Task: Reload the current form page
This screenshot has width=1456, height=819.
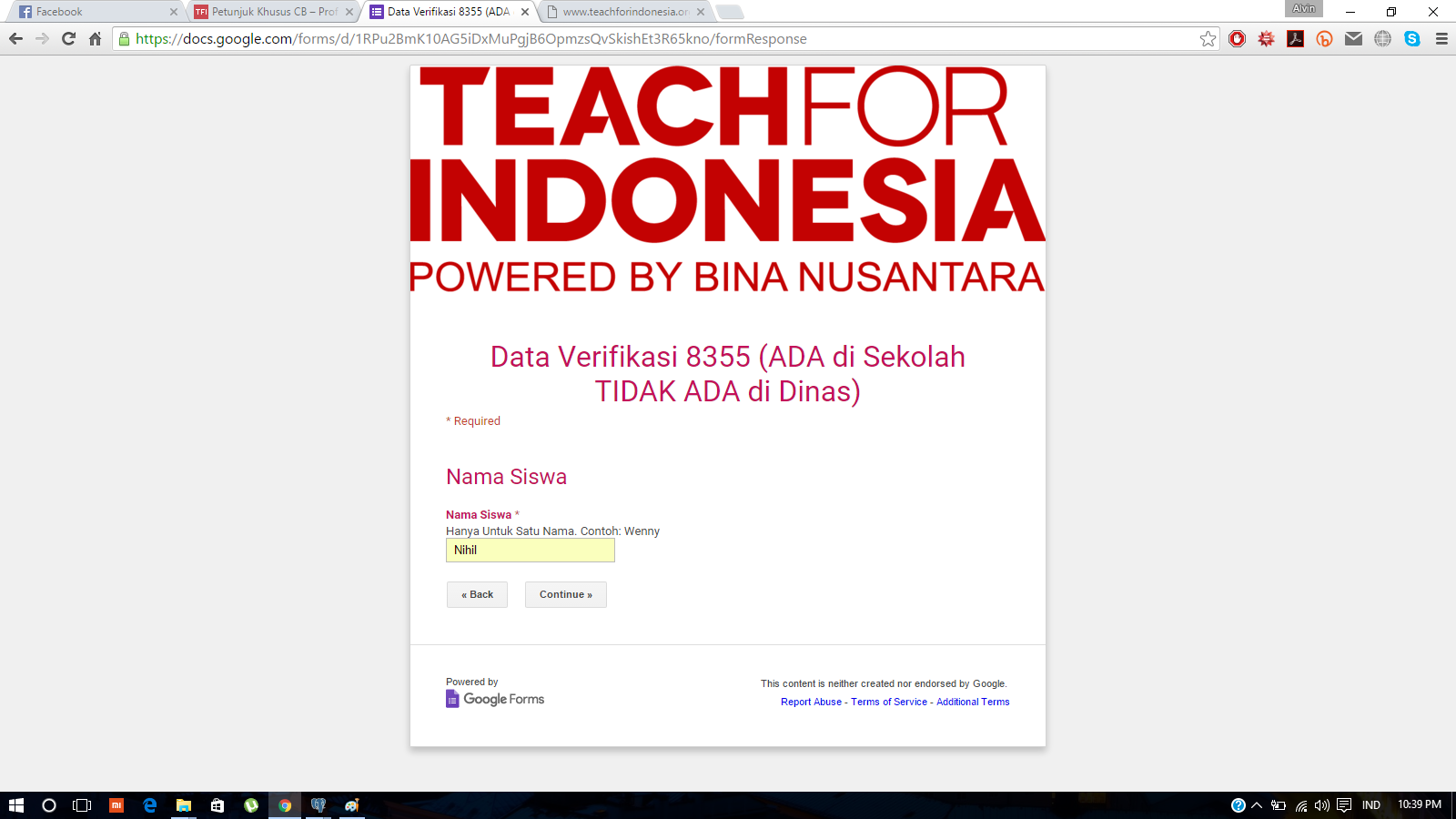Action: pyautogui.click(x=68, y=38)
